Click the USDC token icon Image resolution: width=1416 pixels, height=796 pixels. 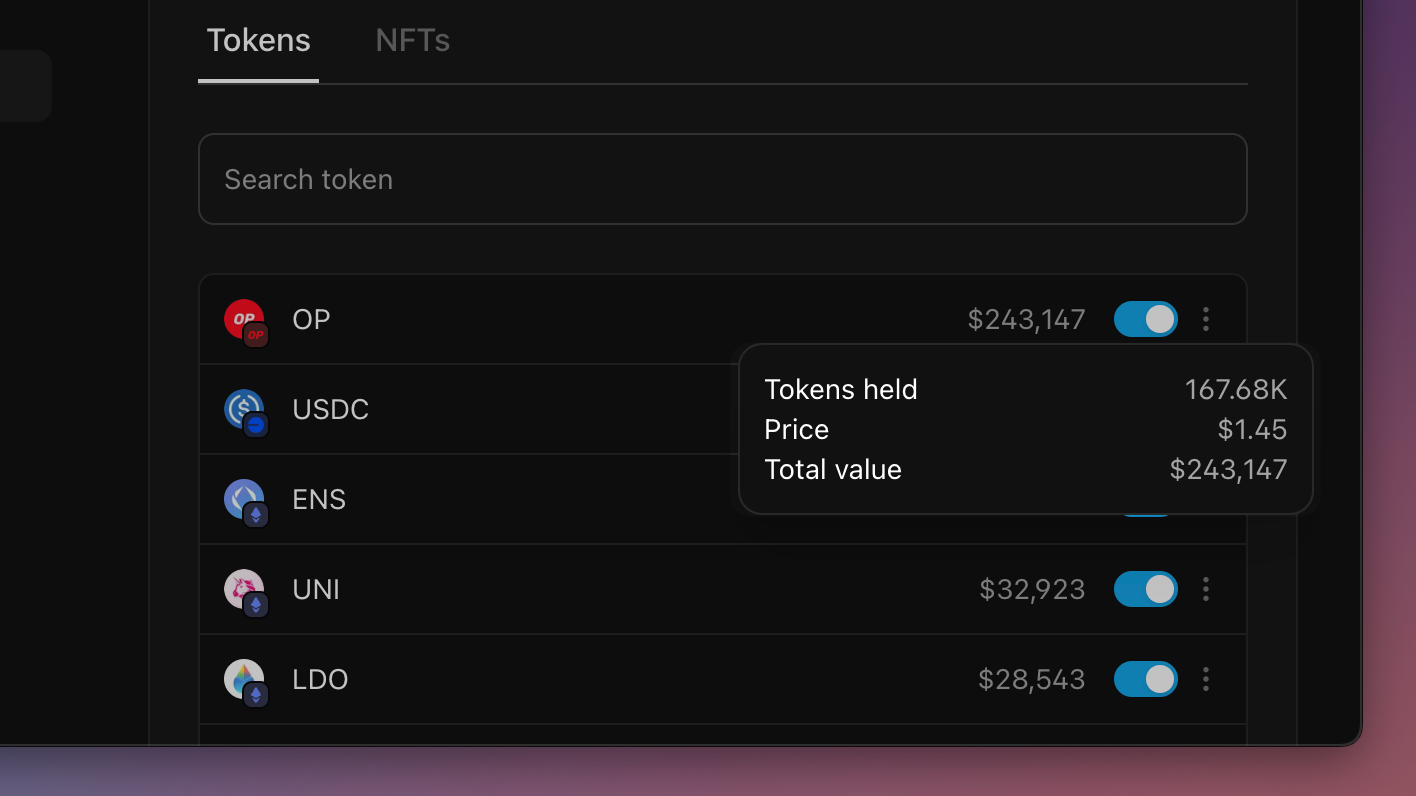pyautogui.click(x=242, y=408)
